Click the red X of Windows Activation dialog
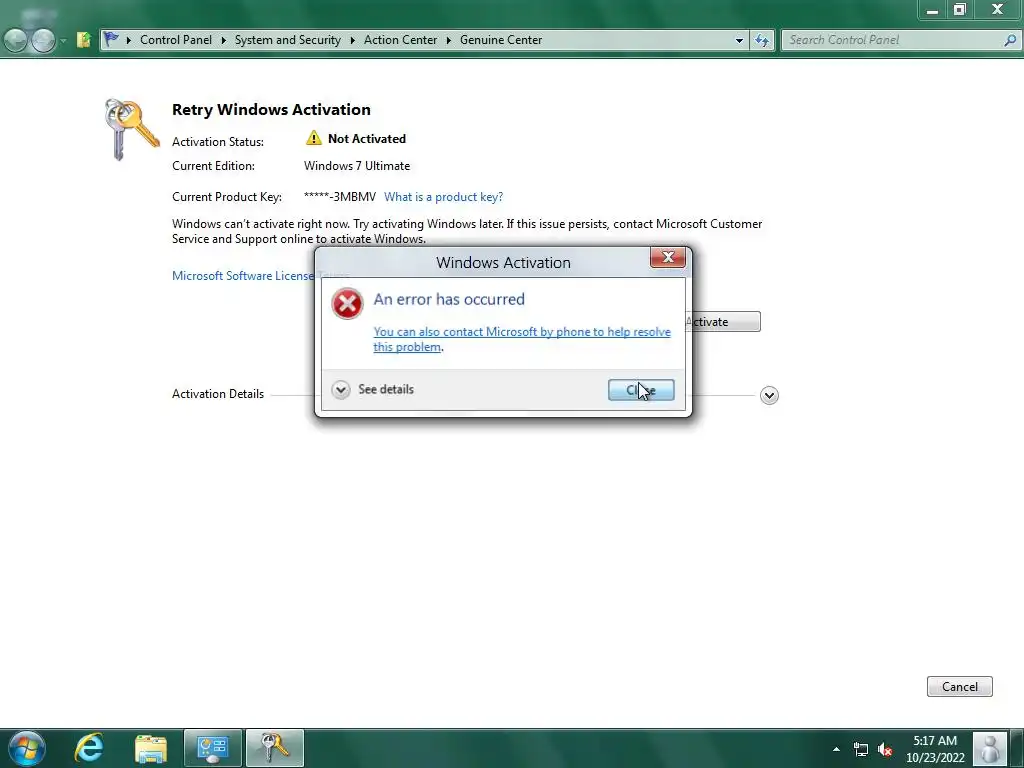1024x768 pixels. 667,257
